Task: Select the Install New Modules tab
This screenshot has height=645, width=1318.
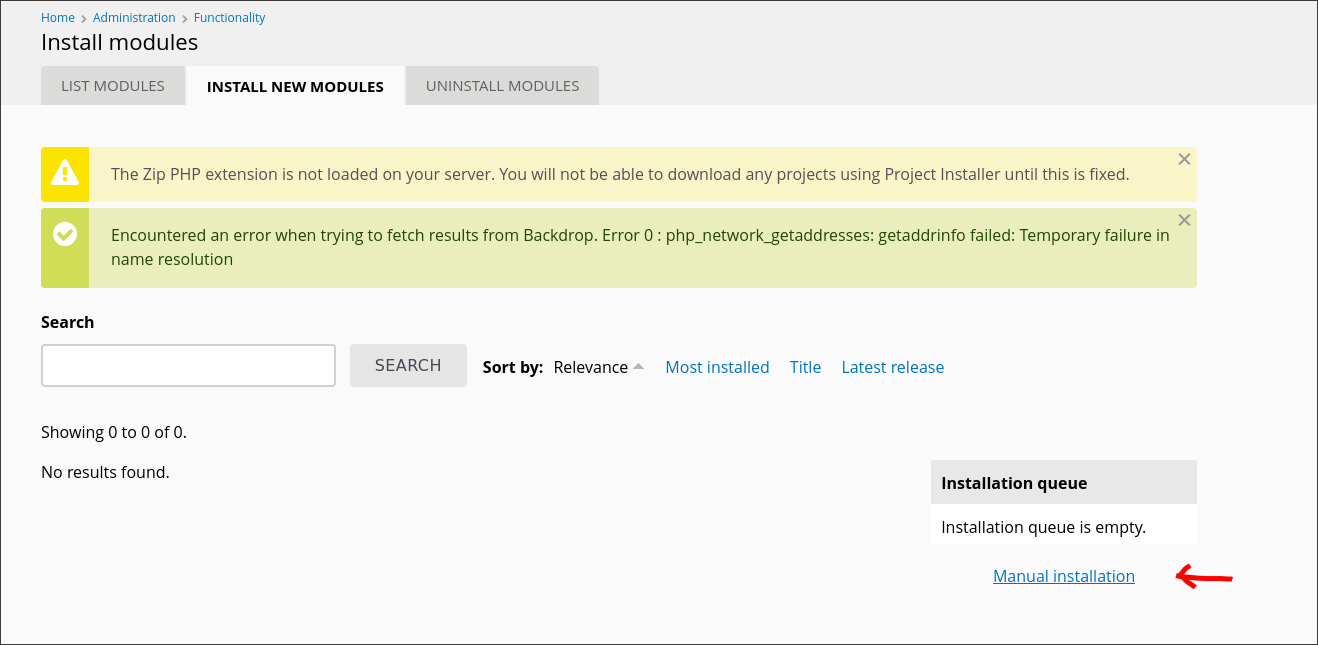Action: (x=295, y=86)
